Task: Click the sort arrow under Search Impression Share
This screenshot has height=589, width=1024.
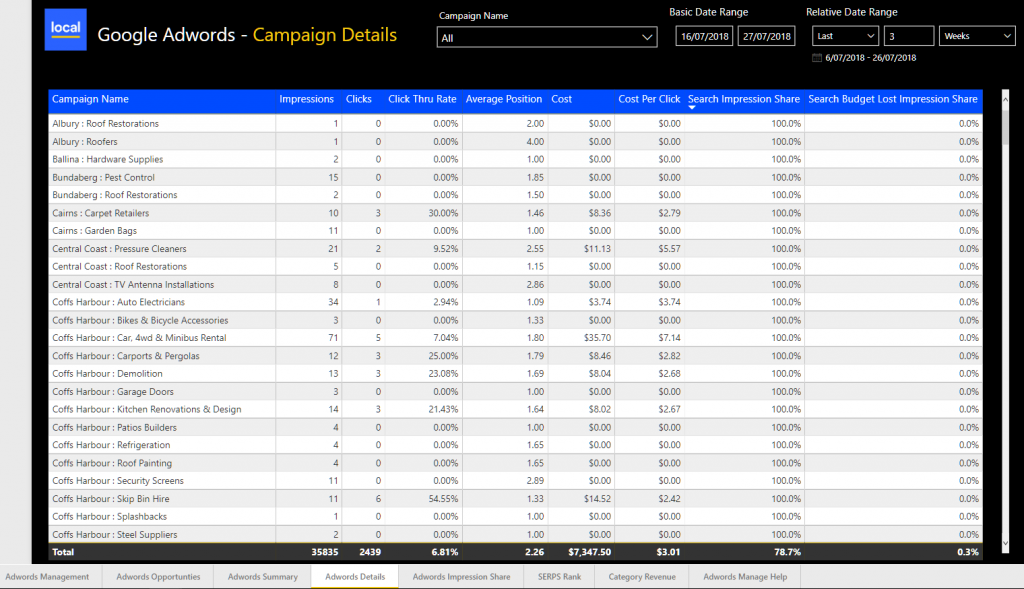Action: click(x=692, y=107)
